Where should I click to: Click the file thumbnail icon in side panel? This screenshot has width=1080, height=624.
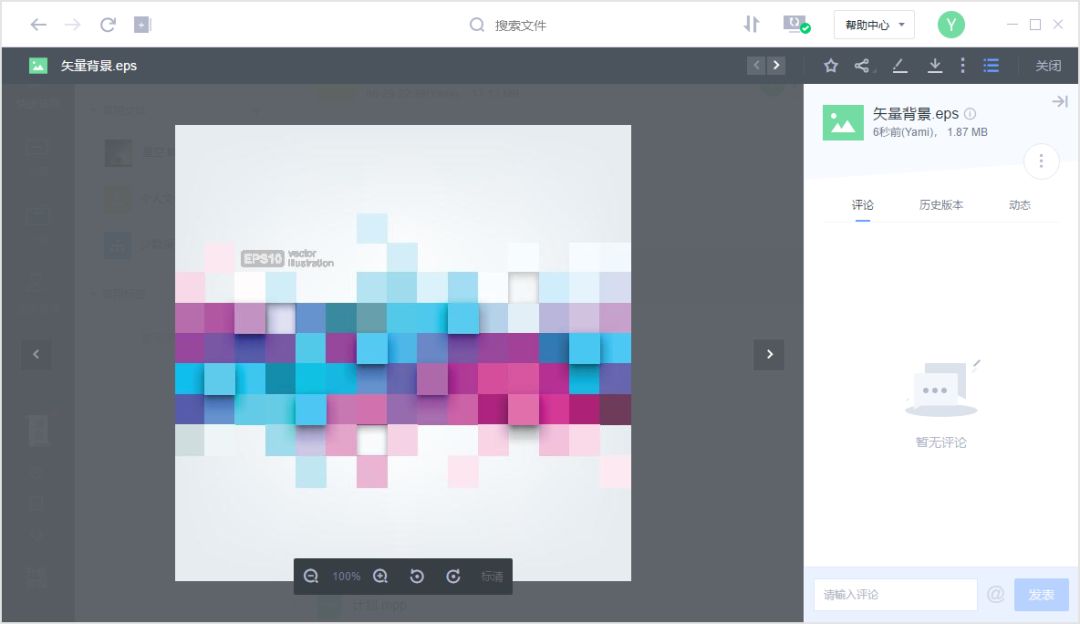(x=843, y=123)
